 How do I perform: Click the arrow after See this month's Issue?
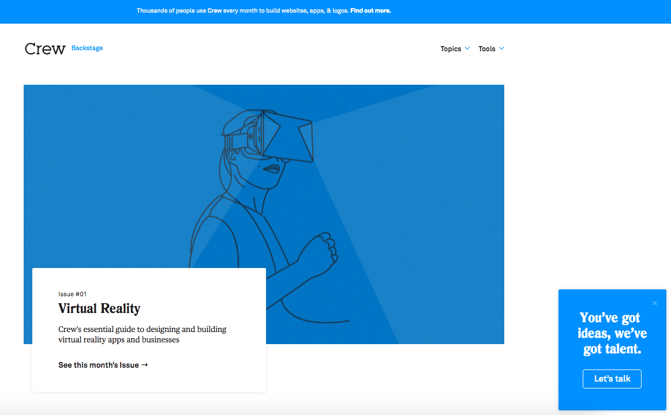click(145, 365)
